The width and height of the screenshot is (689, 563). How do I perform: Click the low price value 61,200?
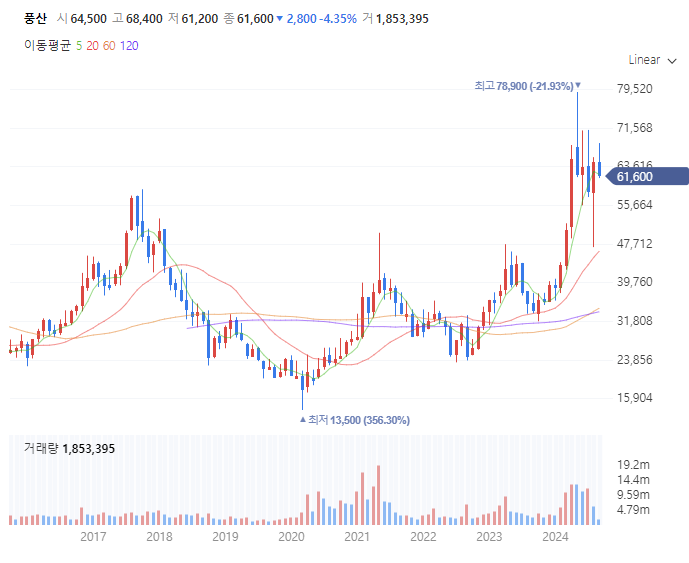(x=199, y=19)
